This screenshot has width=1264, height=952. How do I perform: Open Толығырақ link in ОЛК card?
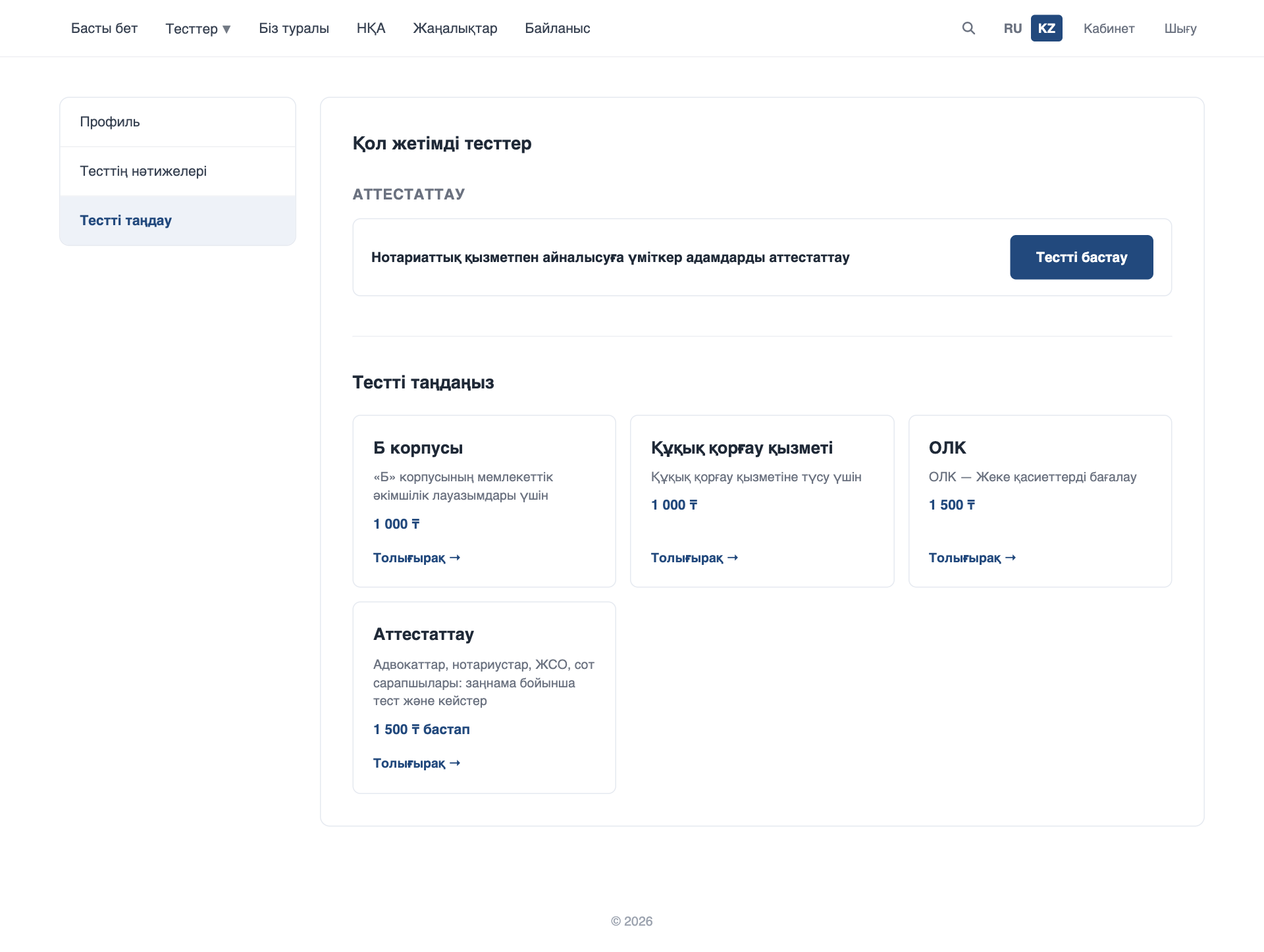972,558
